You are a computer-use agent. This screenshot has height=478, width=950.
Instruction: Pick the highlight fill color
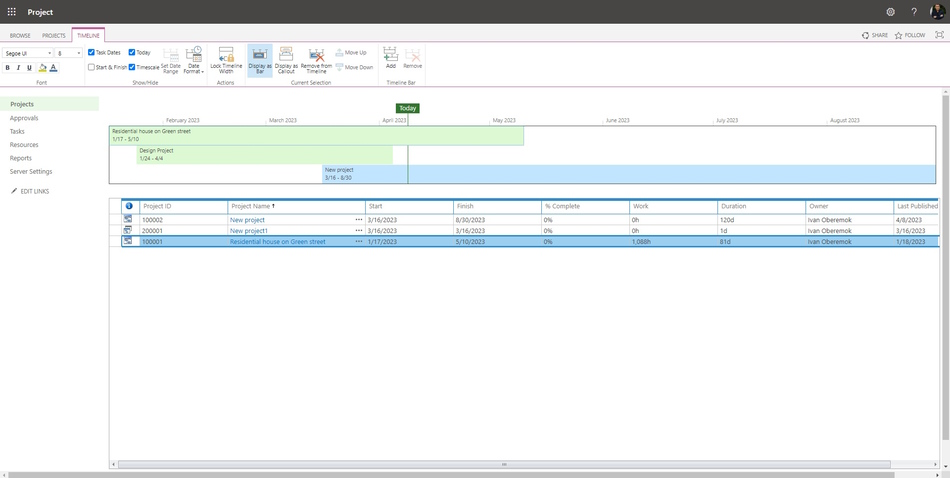(42, 68)
